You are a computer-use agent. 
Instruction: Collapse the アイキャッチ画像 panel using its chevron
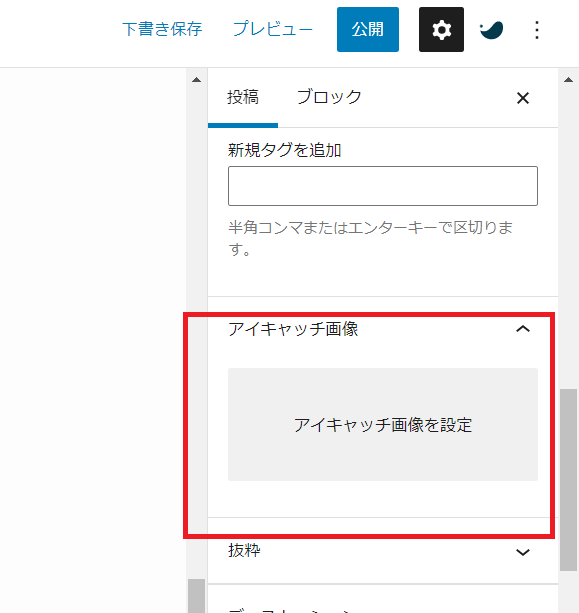click(x=523, y=329)
